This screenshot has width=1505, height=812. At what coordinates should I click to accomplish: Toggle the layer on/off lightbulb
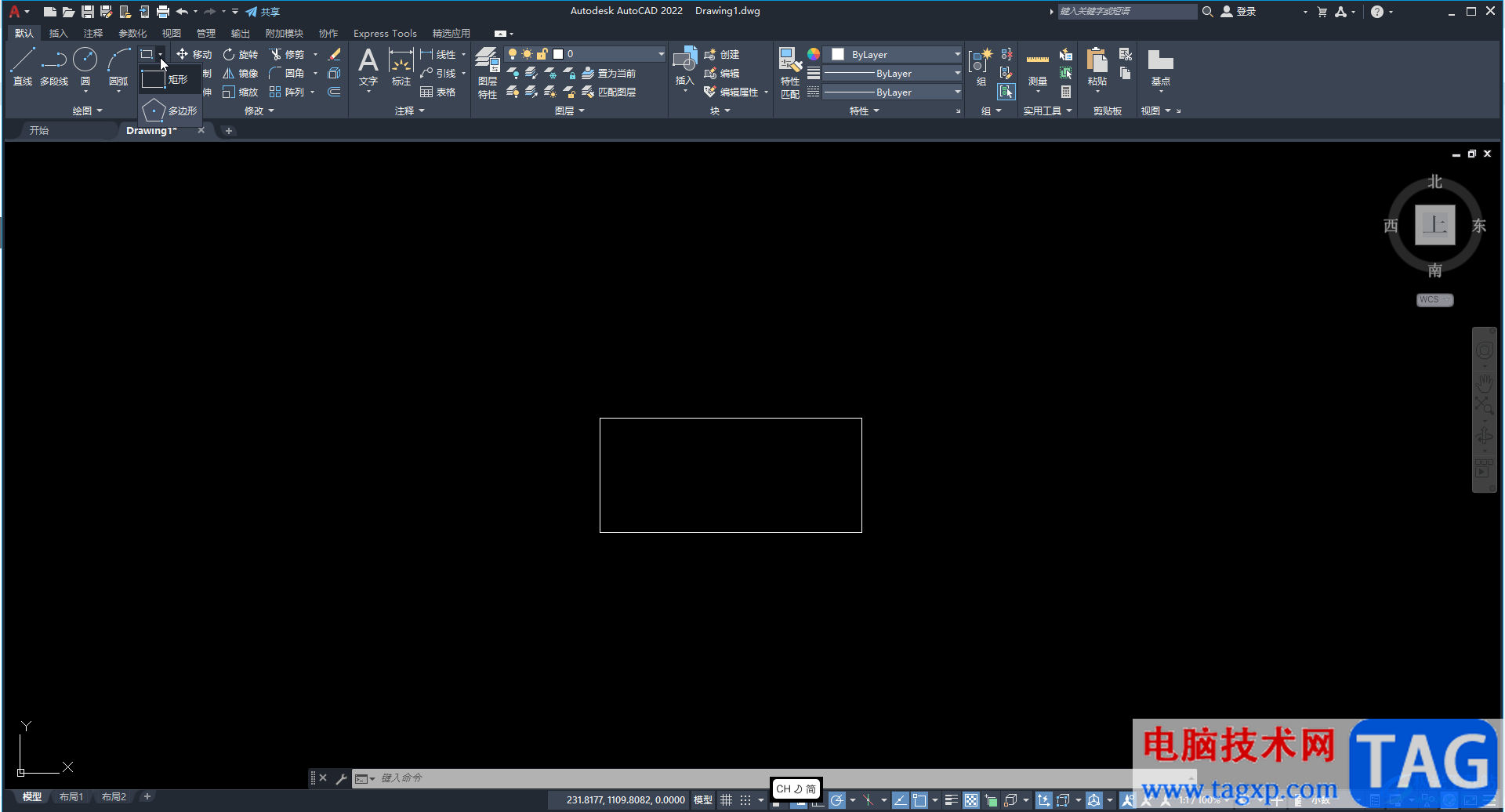click(513, 54)
